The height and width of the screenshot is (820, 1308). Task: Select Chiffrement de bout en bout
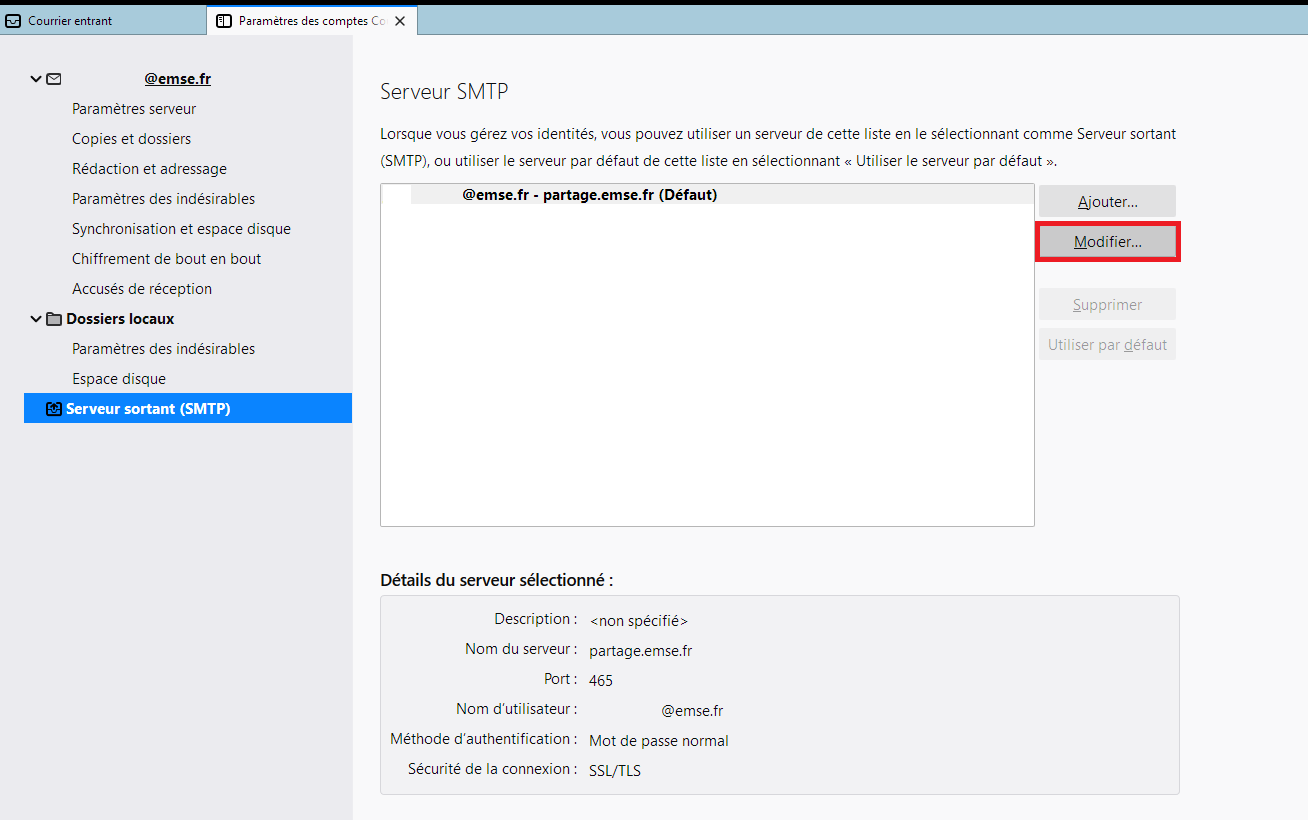pos(166,259)
